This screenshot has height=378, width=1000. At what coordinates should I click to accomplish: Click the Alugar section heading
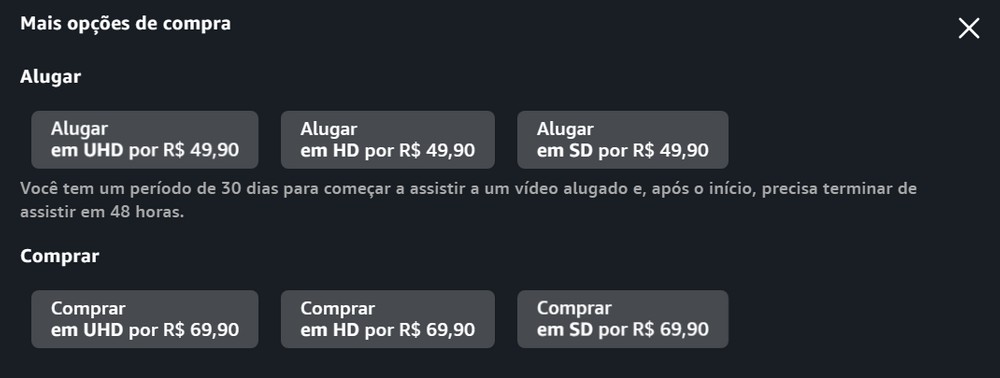(x=50, y=77)
